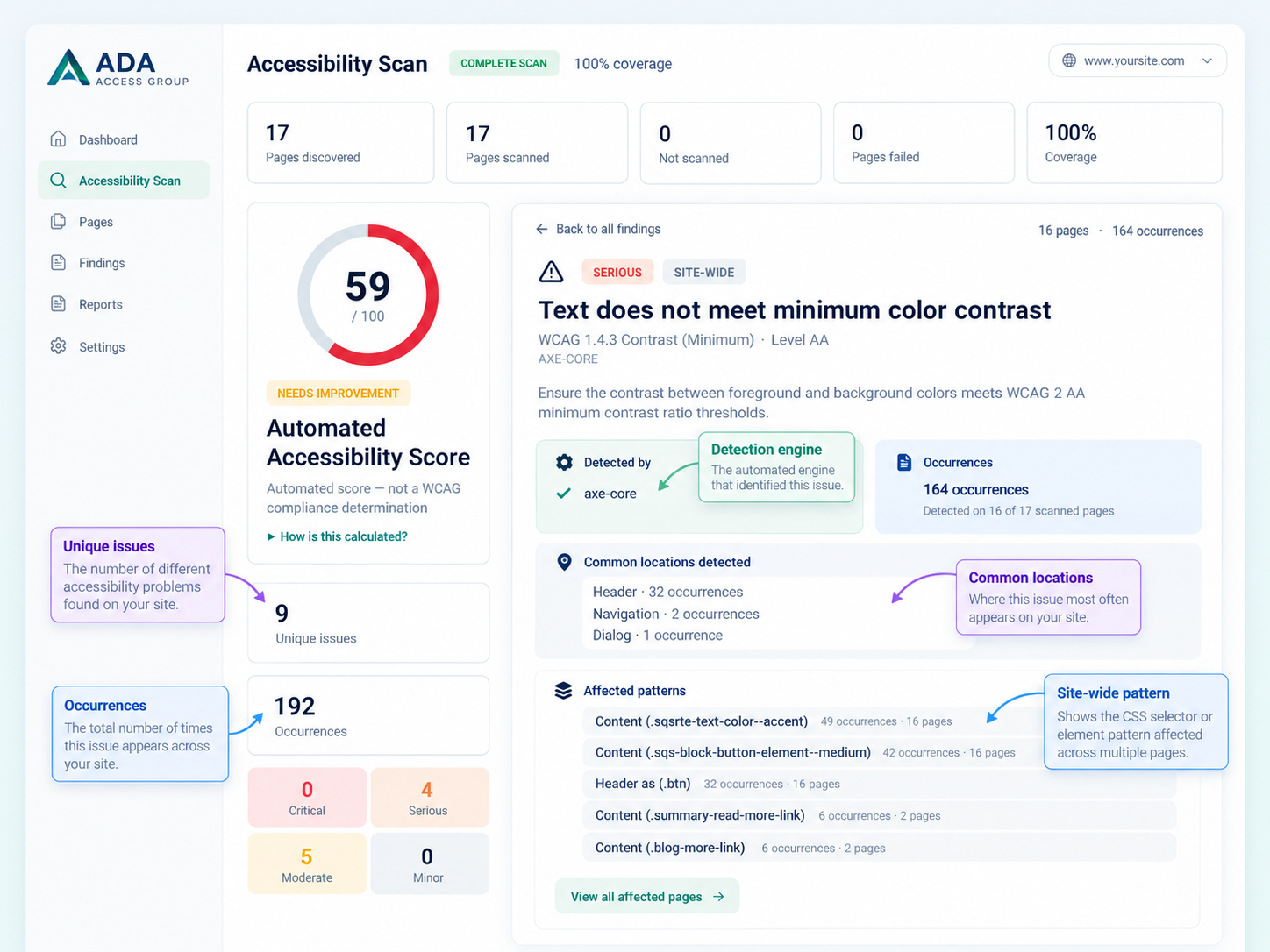
Task: Open Settings in the sidebar
Action: 123,346
